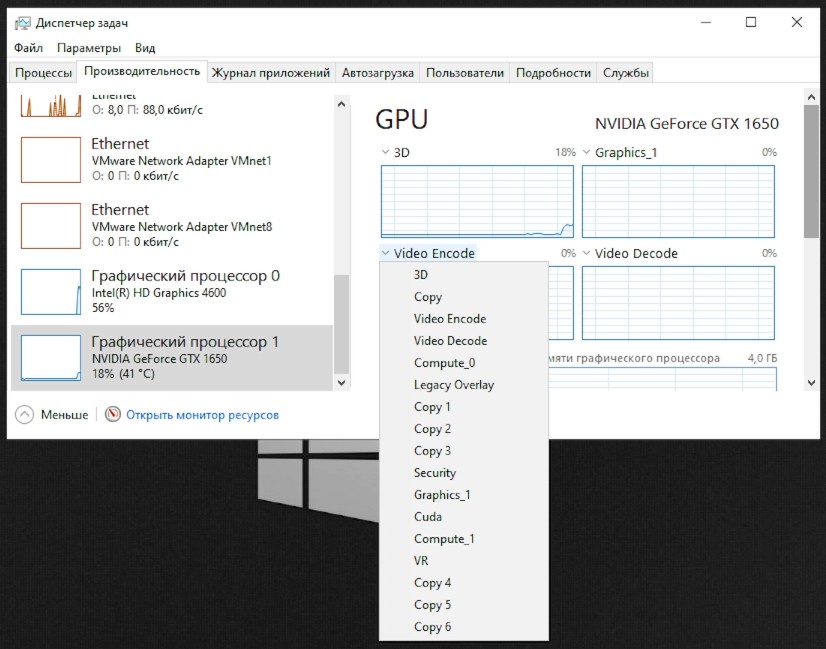
Task: Click the device list scroll up arrow
Action: [341, 104]
